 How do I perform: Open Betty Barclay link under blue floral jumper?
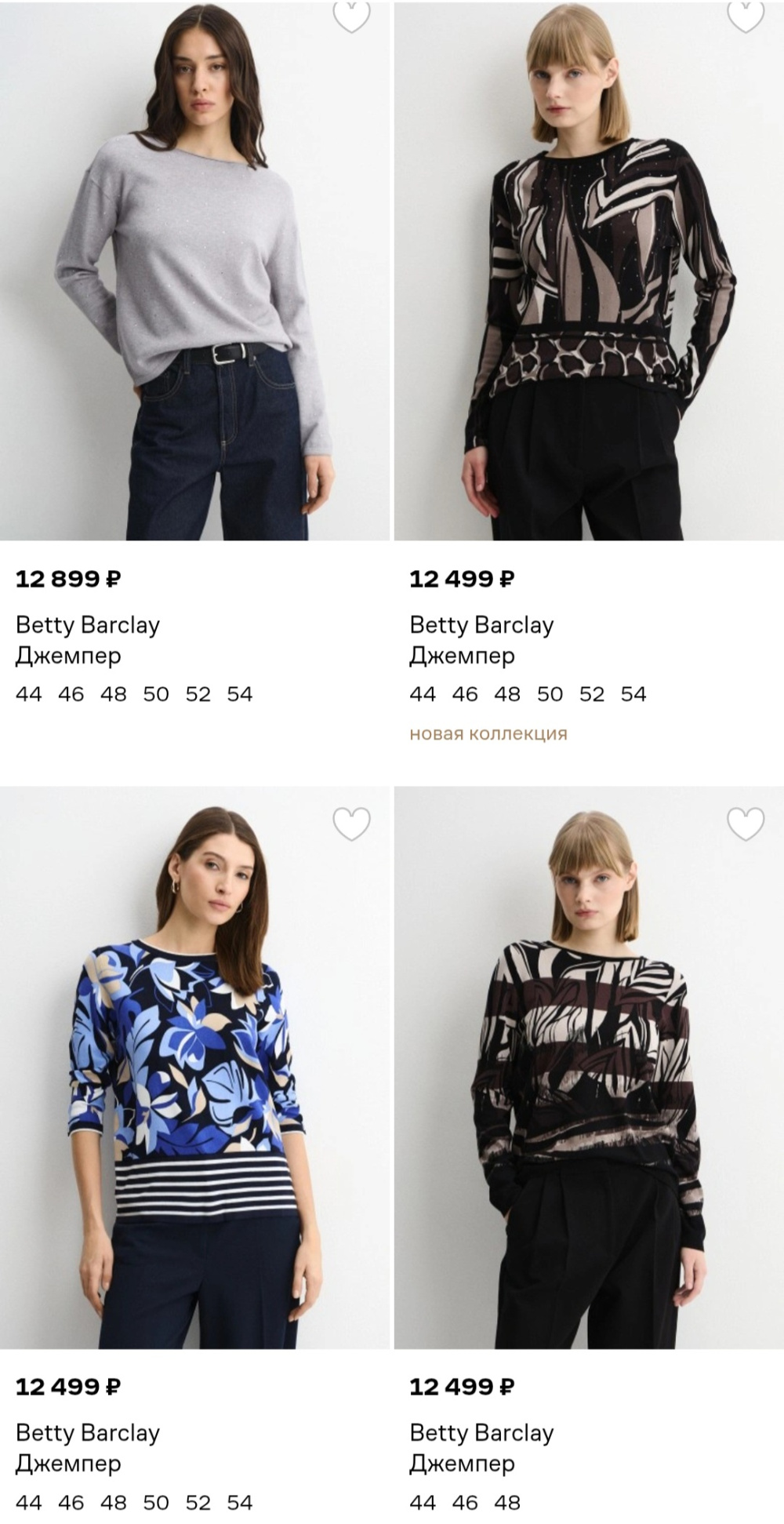(x=88, y=1433)
